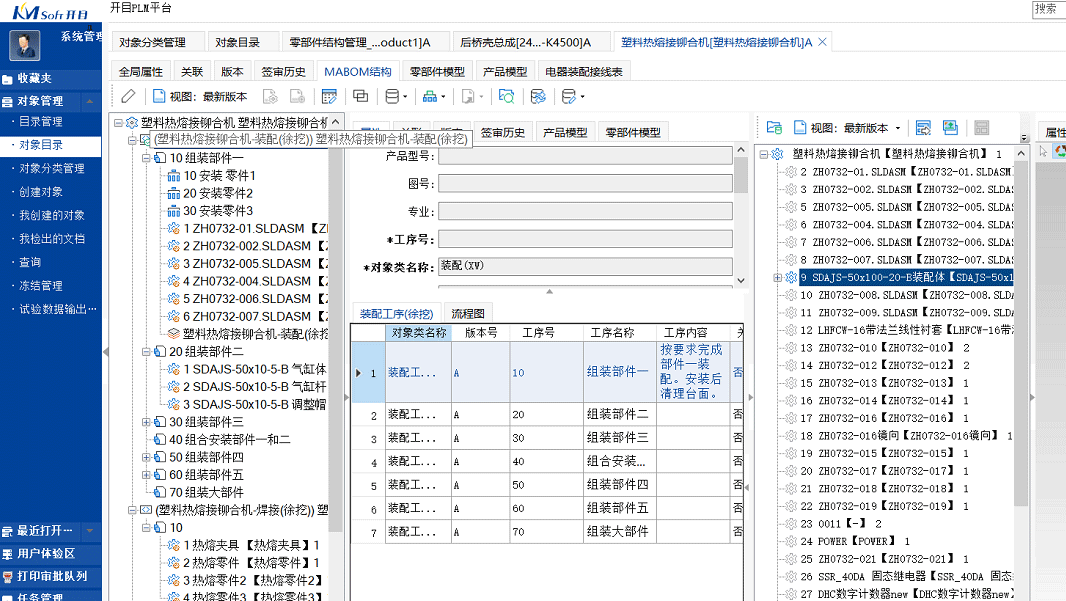The width and height of the screenshot is (1066, 601).
Task: Open the 属性 panel on the right edge
Action: tap(1057, 131)
